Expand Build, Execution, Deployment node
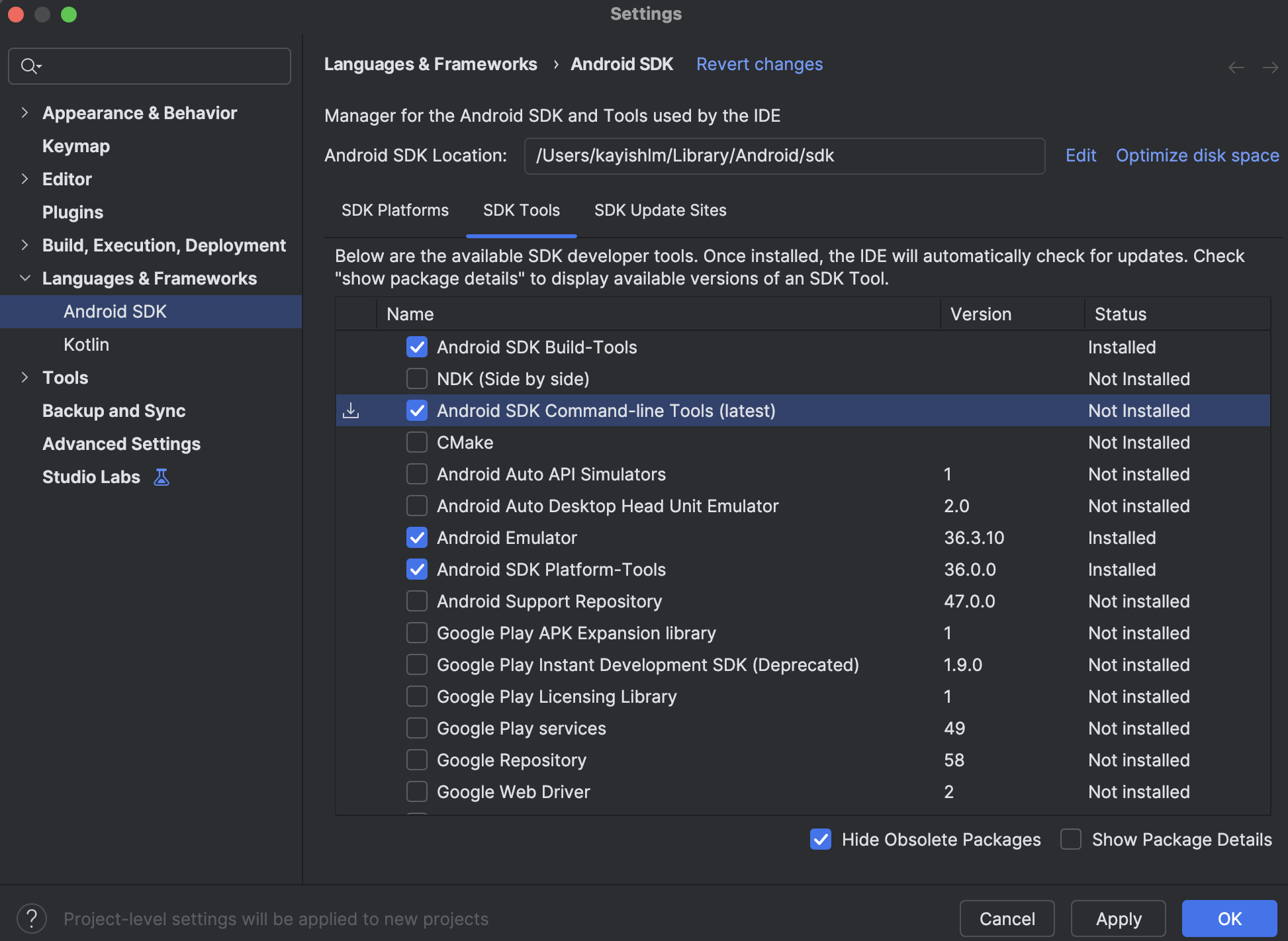This screenshot has height=941, width=1288. point(25,246)
